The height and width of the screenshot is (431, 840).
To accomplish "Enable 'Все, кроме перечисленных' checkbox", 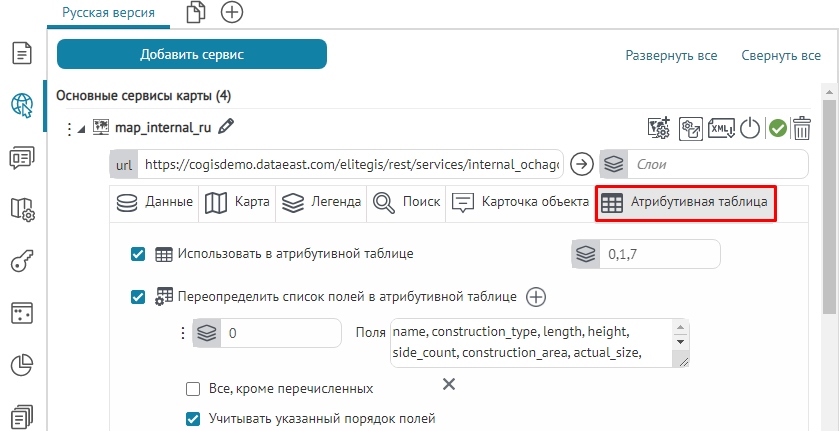I will (194, 388).
